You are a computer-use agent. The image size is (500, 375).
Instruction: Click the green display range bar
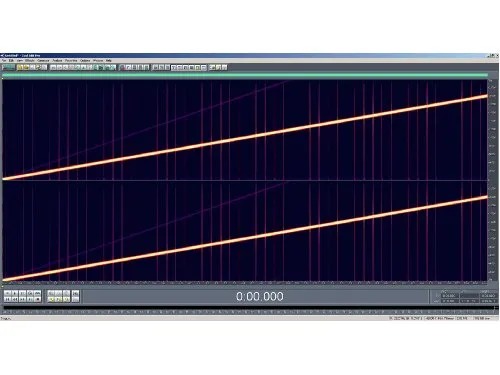click(x=245, y=75)
